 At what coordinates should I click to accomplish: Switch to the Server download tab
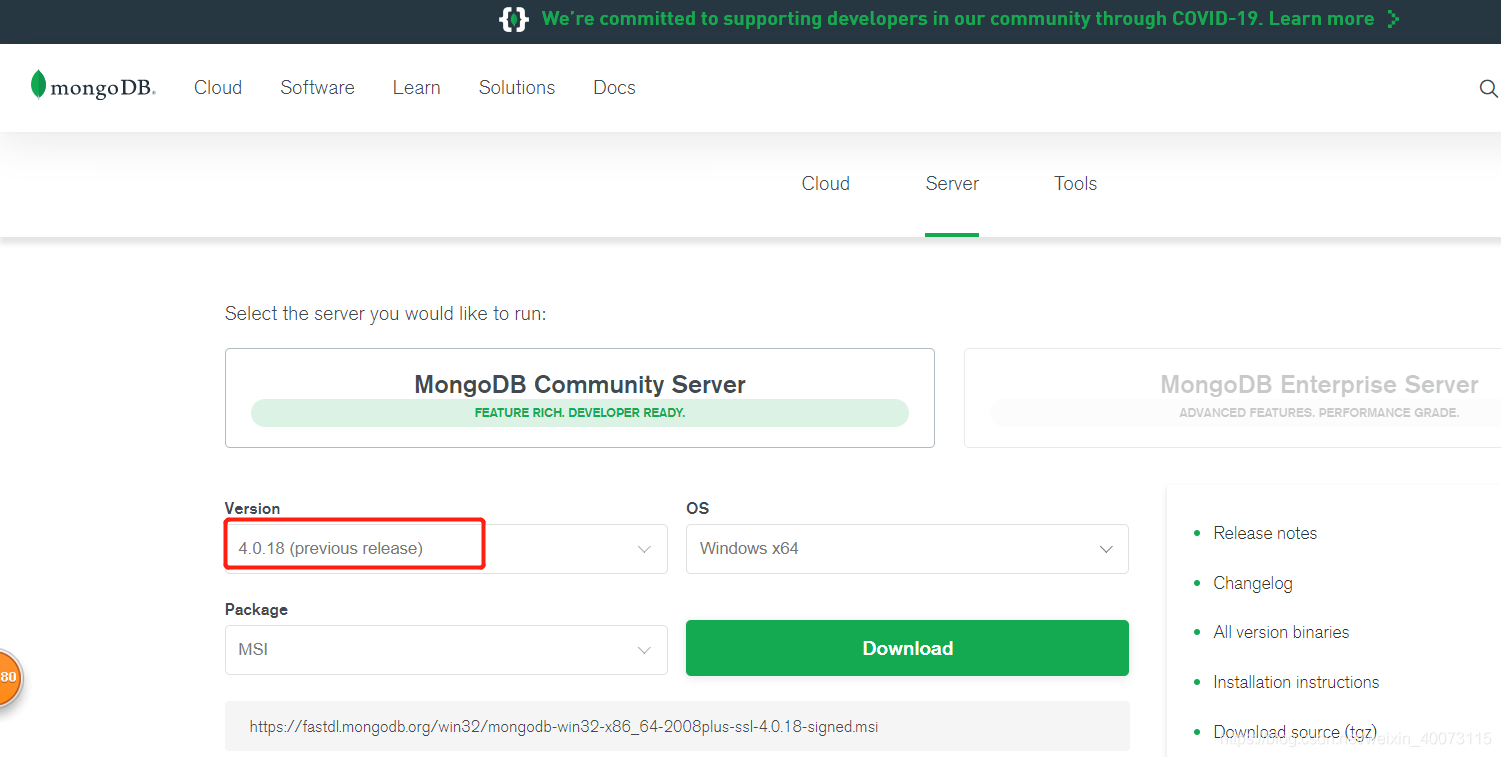(952, 184)
